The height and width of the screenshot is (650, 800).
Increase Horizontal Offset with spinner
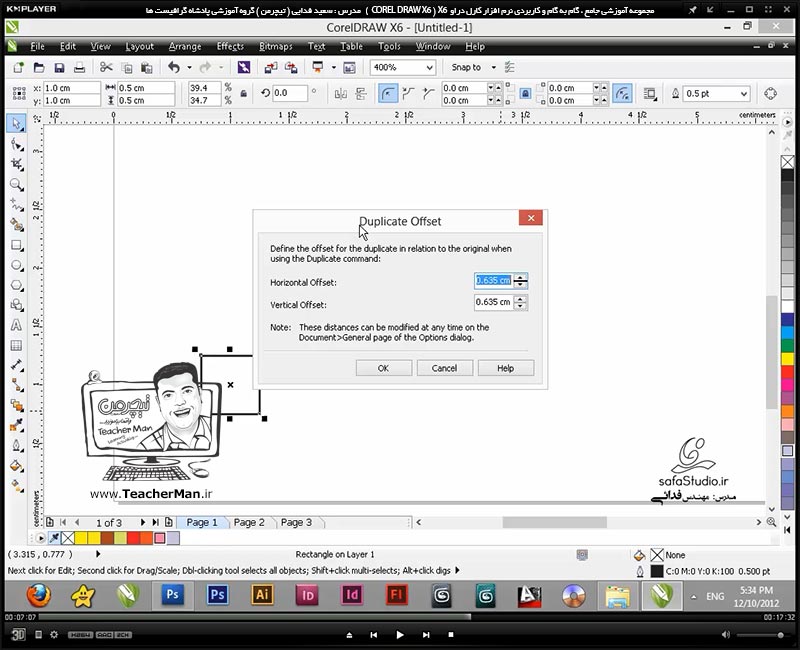tap(520, 277)
